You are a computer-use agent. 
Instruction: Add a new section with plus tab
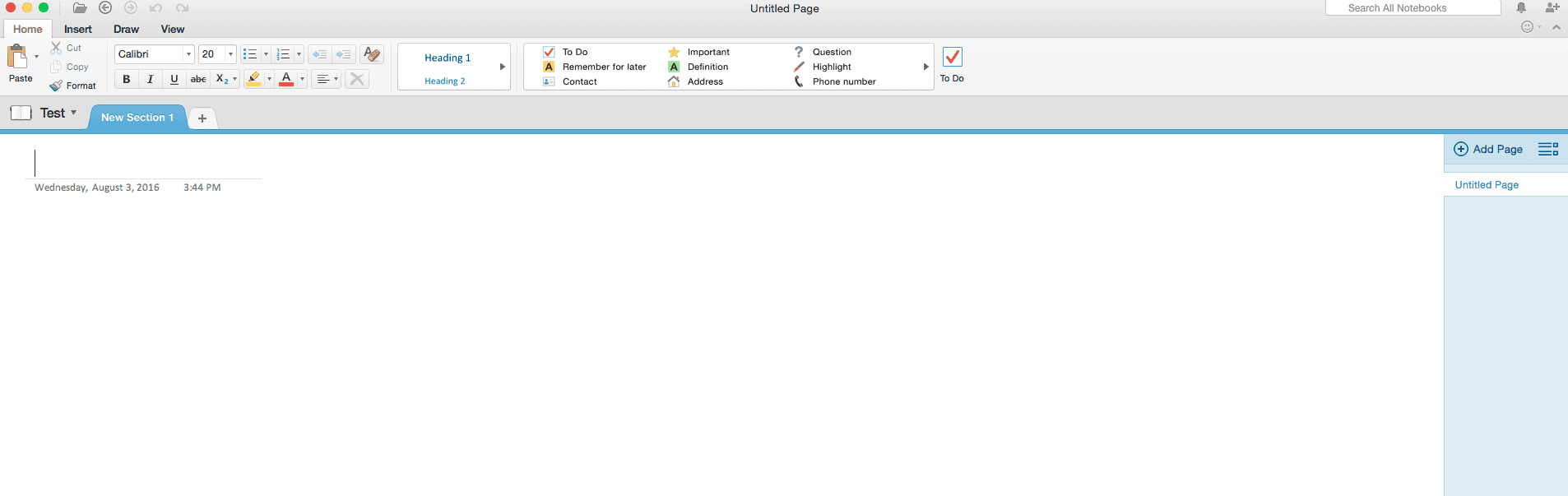coord(202,118)
